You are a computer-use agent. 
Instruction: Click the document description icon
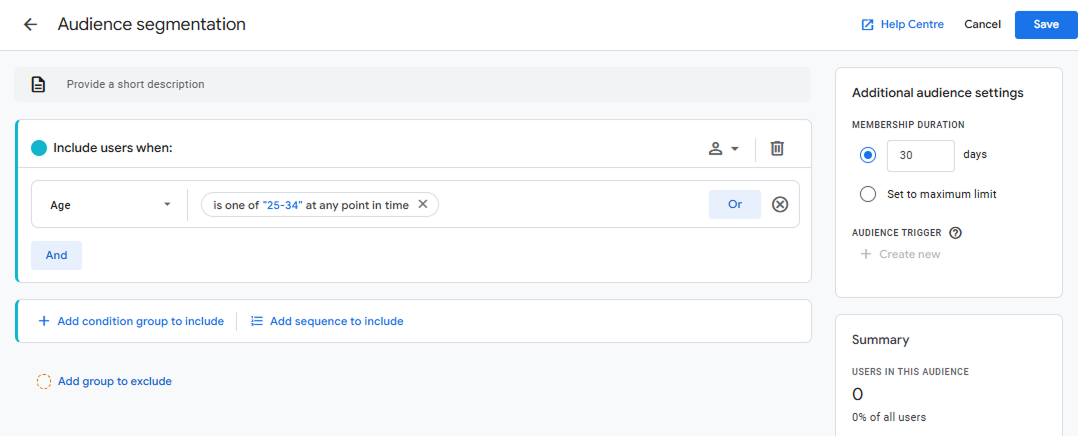tap(38, 85)
